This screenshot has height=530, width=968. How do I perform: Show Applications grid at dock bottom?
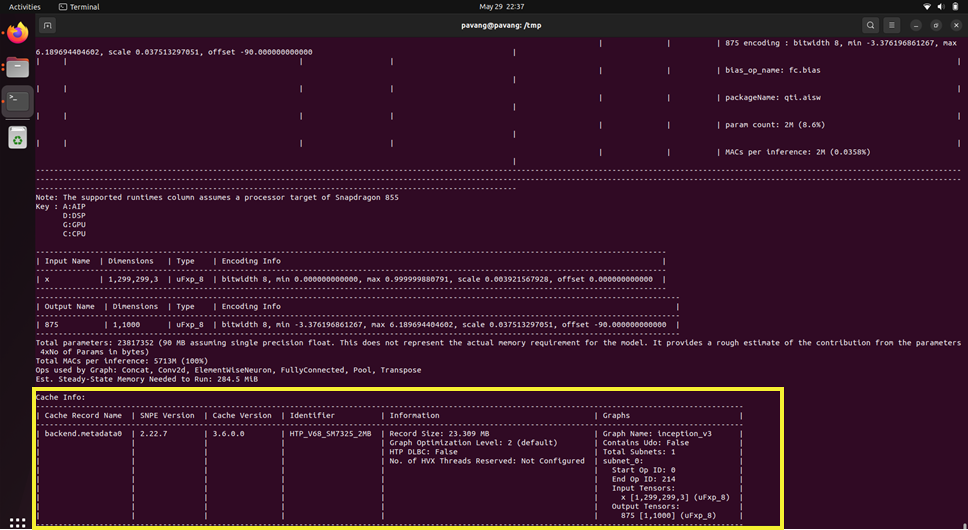point(17,522)
